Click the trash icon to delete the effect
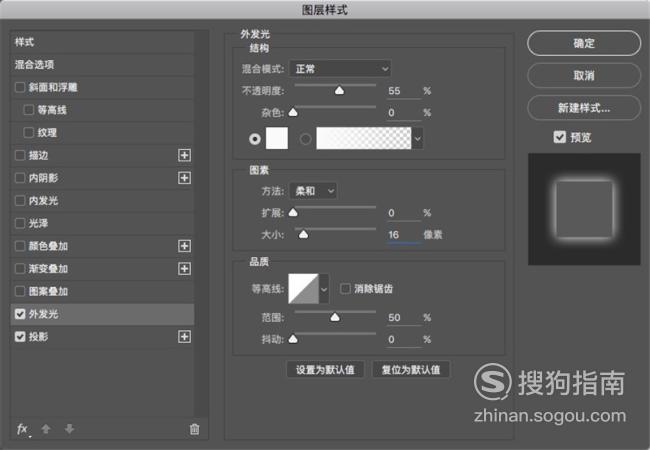The width and height of the screenshot is (650, 450). 194,429
